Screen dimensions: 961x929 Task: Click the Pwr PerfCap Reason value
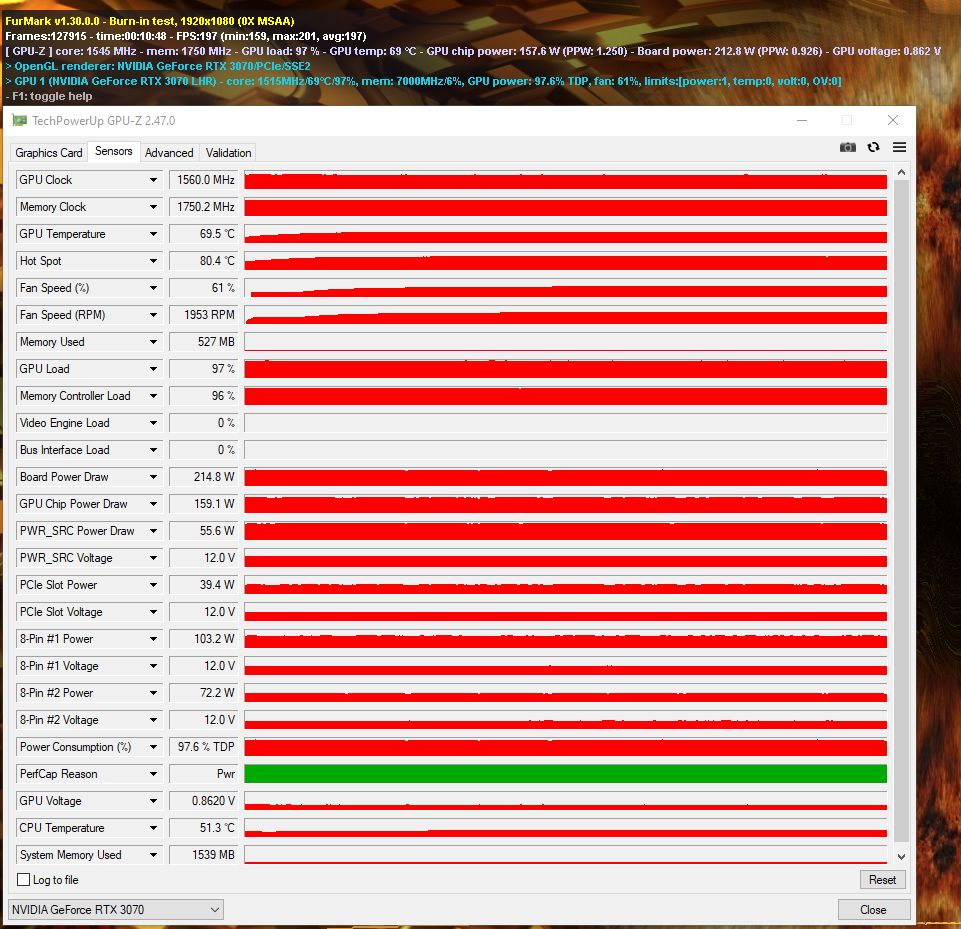point(205,773)
